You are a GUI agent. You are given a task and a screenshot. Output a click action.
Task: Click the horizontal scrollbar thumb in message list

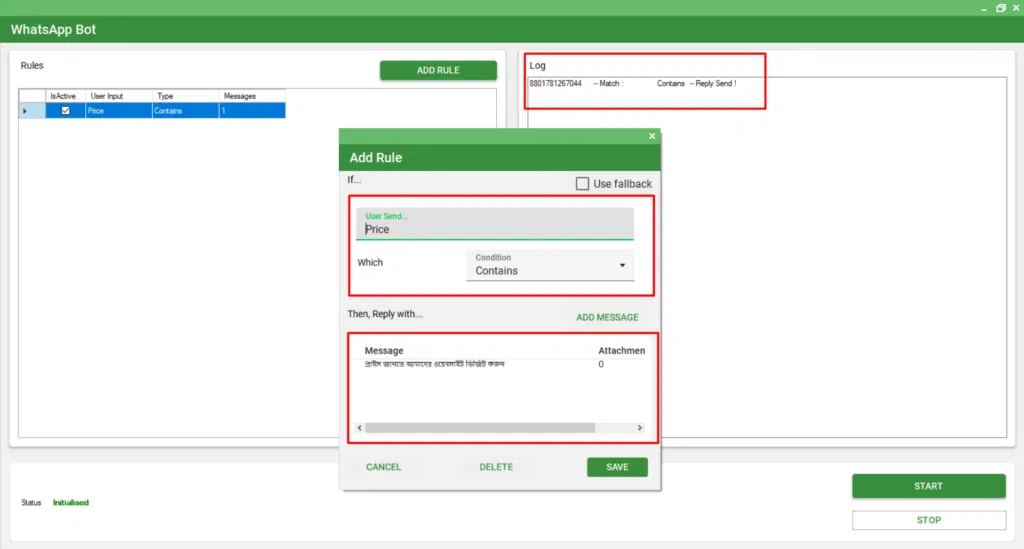pos(480,428)
